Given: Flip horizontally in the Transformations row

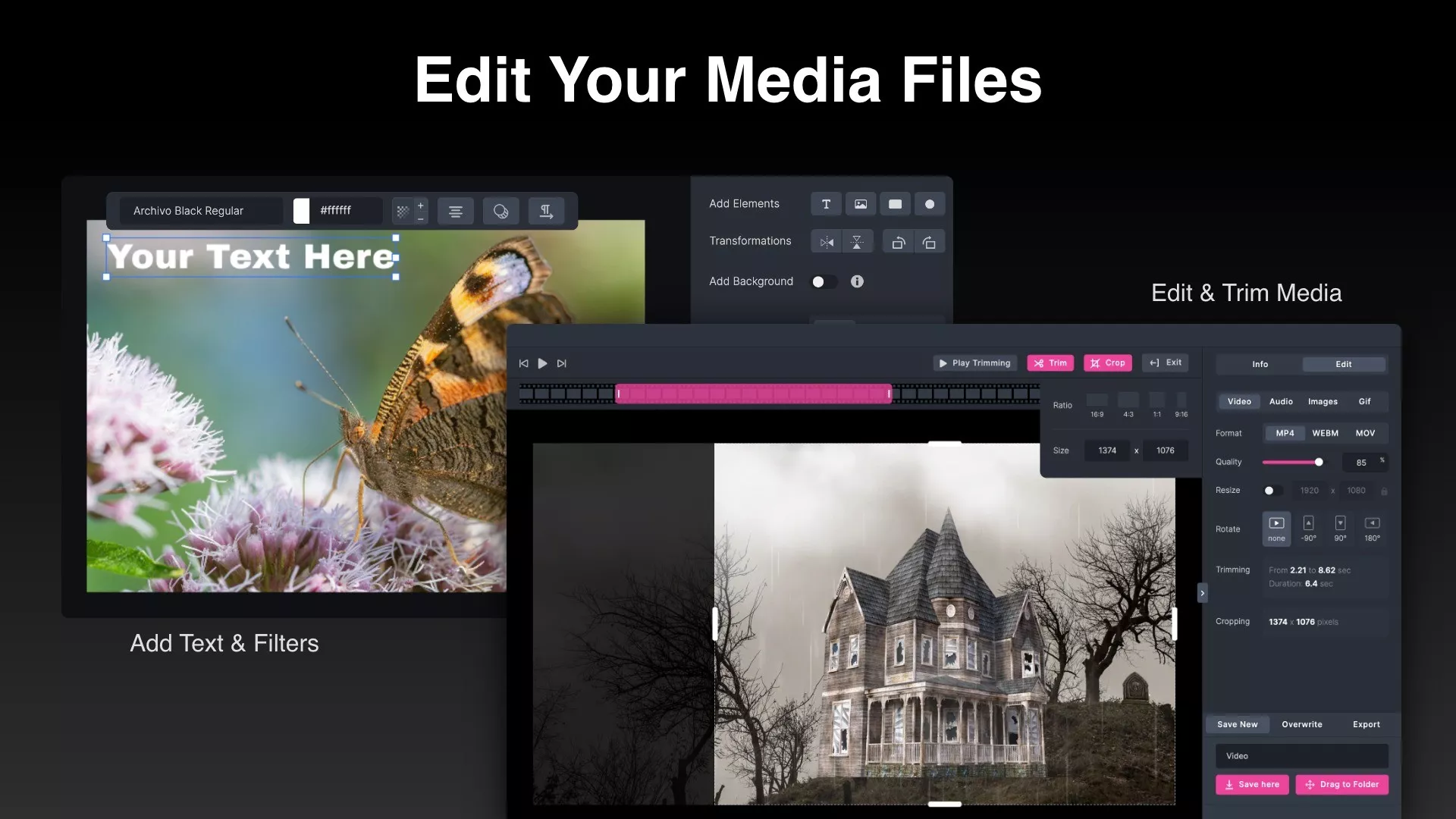Looking at the screenshot, I should 827,243.
